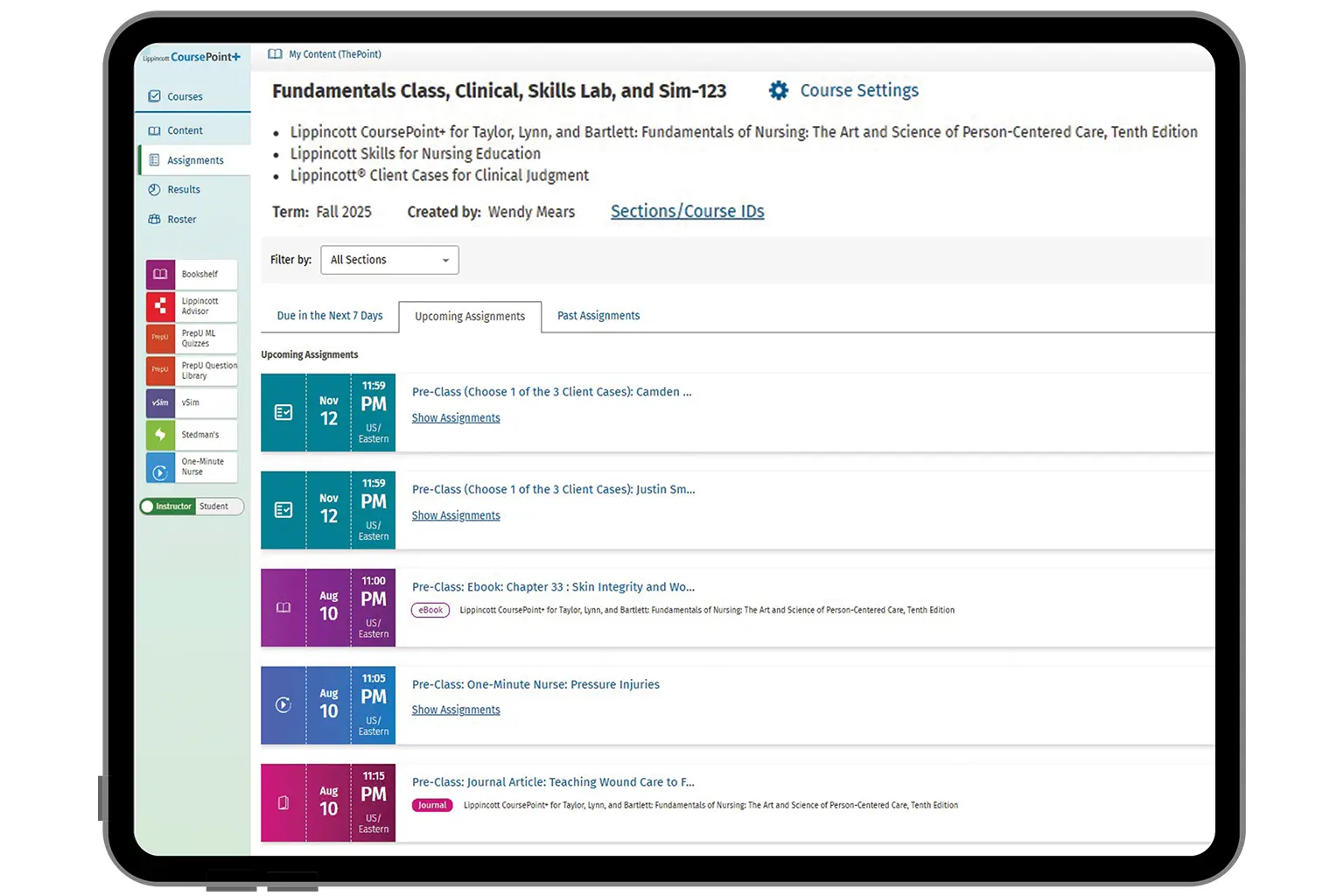Open the Bookshelf icon tile
This screenshot has height=896, width=1344.
[161, 275]
